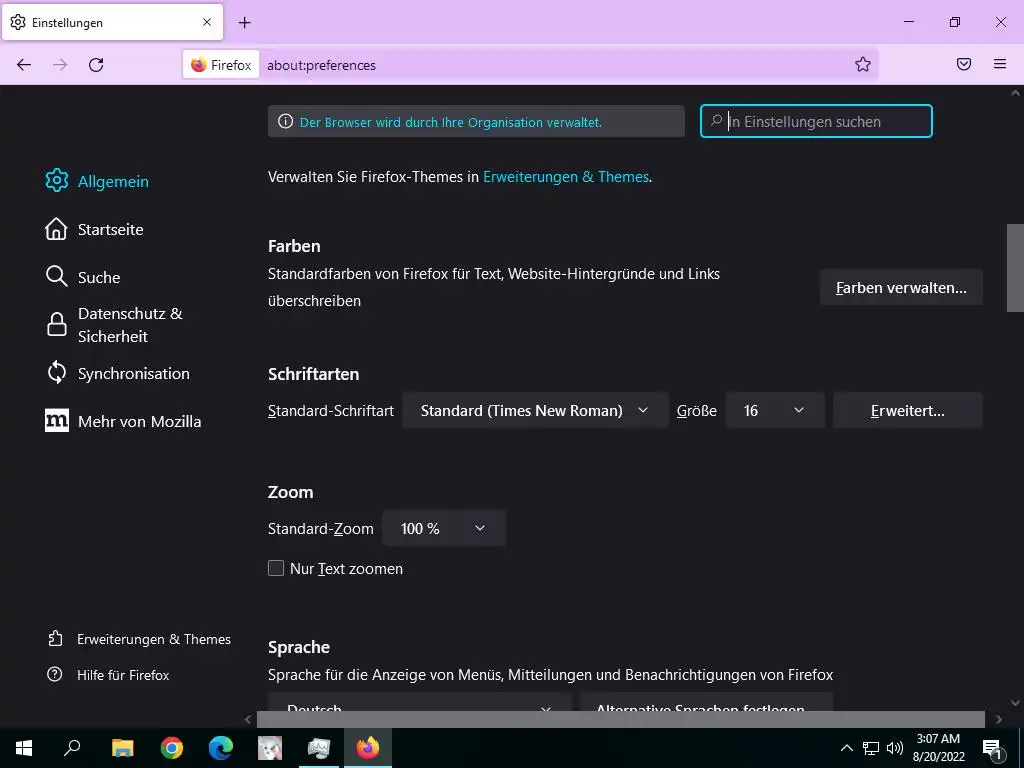This screenshot has width=1024, height=768.
Task: Open the Windows Start menu
Action: click(x=24, y=748)
